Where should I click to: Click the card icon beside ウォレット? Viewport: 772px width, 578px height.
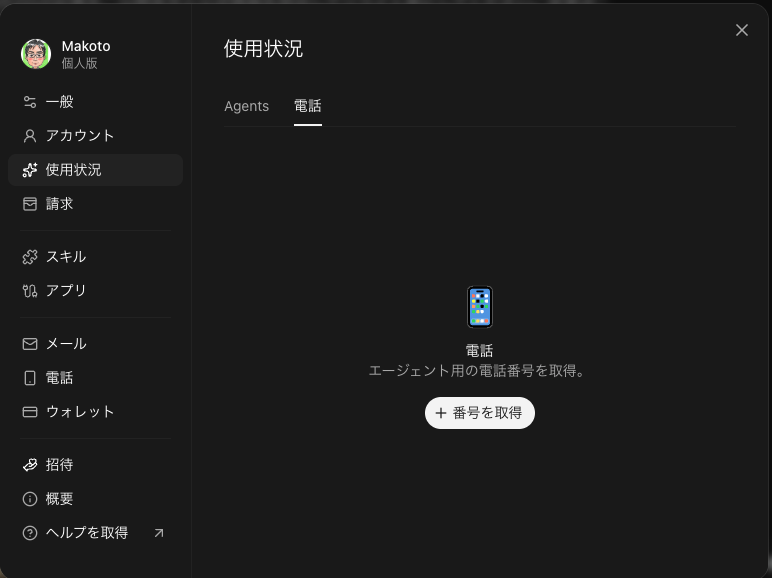(x=30, y=412)
